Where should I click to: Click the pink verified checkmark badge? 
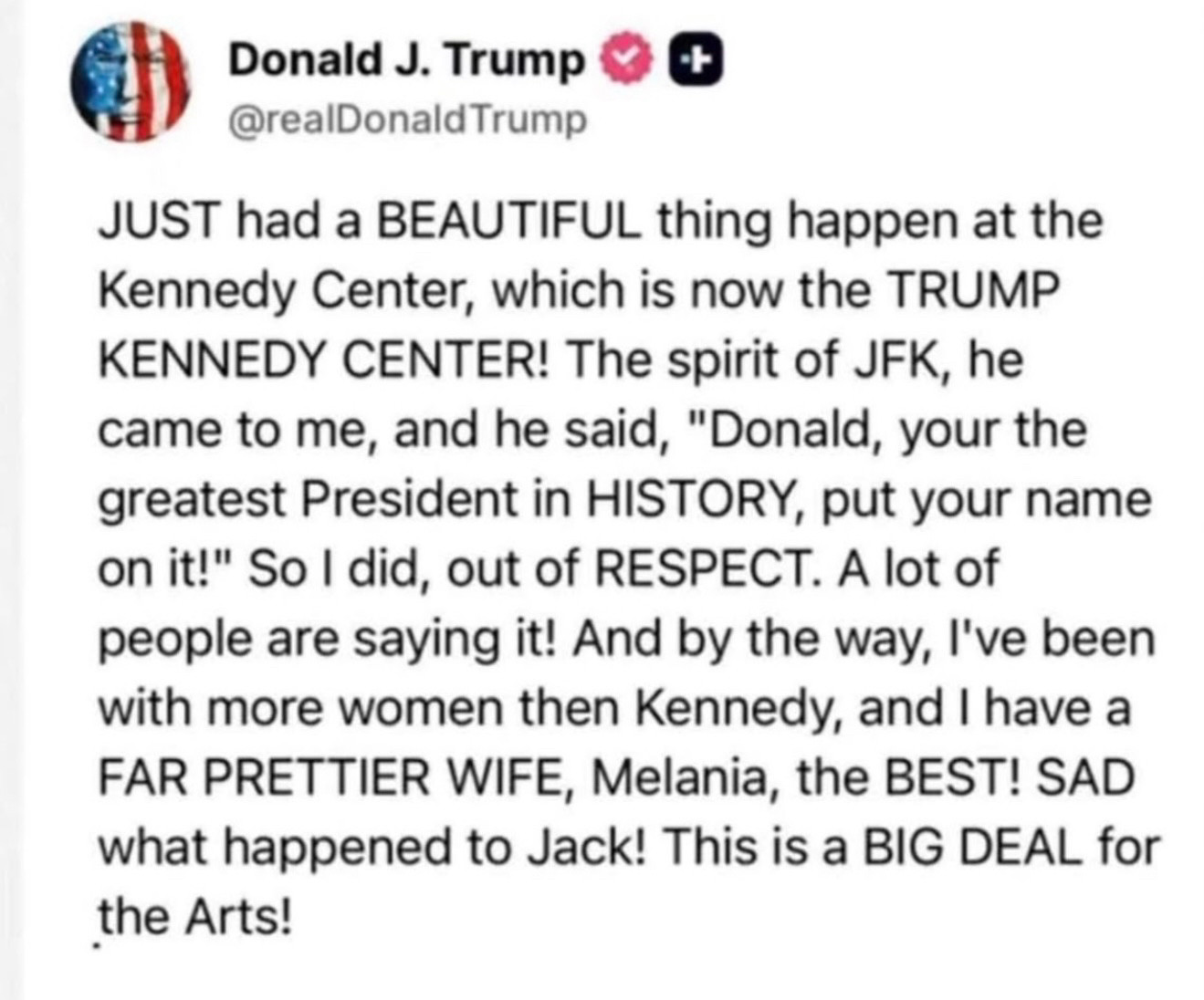point(624,60)
